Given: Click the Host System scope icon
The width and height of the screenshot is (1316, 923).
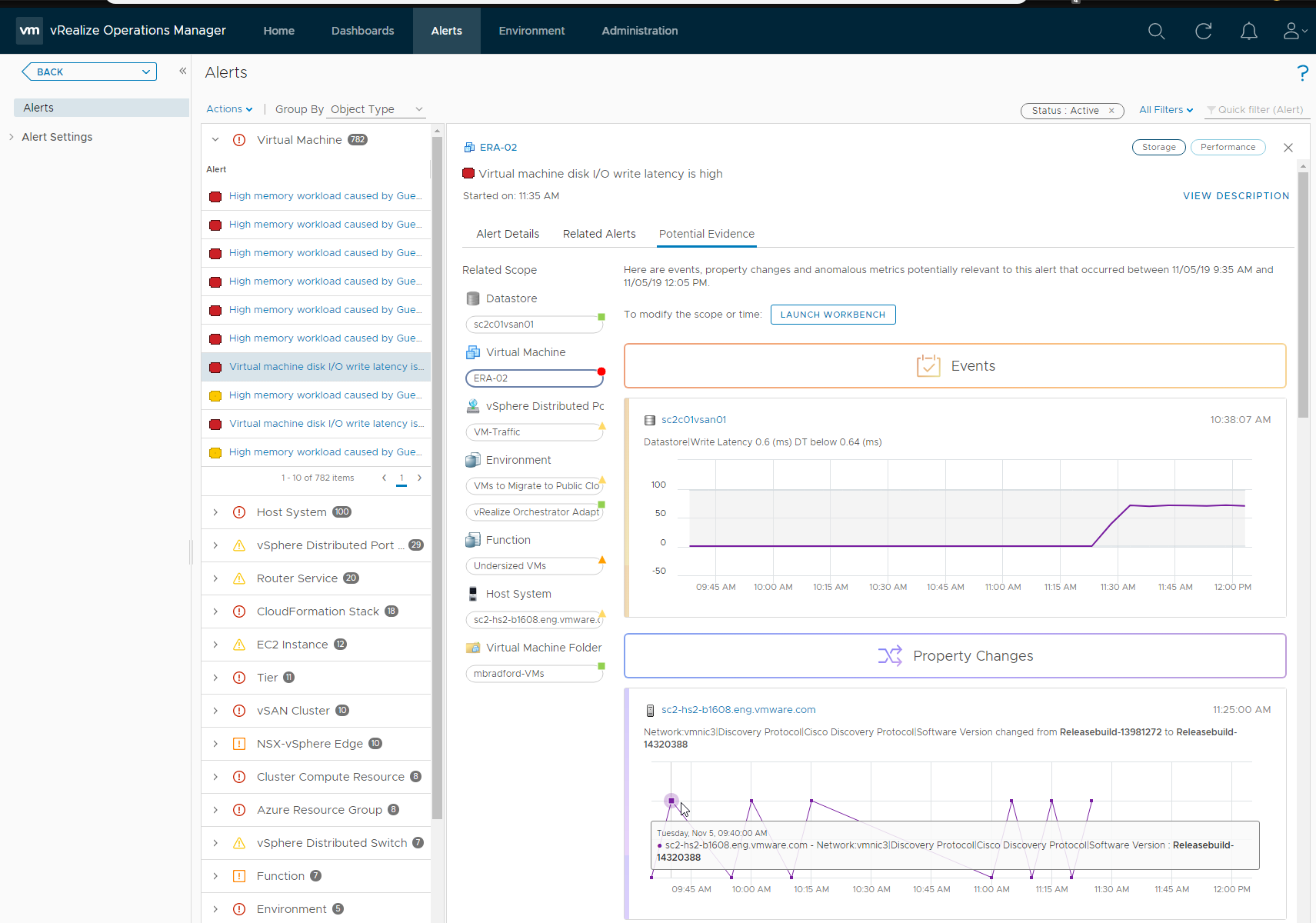Looking at the screenshot, I should [473, 594].
